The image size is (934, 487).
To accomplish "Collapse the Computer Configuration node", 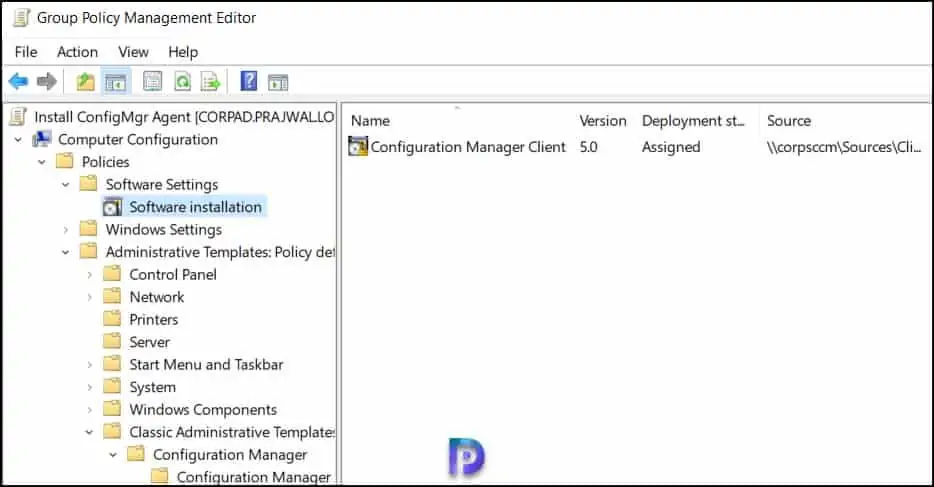I will [18, 140].
